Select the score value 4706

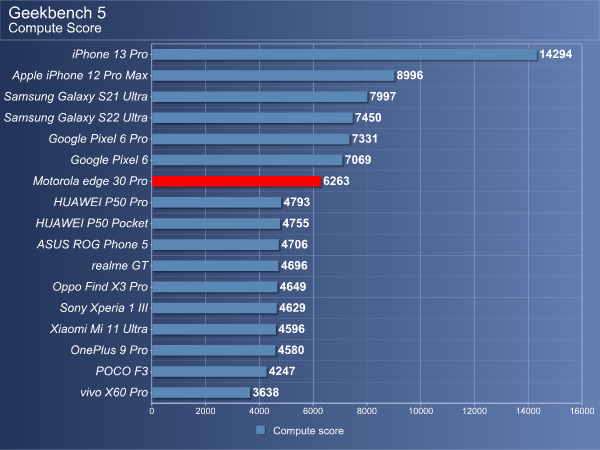pos(294,245)
